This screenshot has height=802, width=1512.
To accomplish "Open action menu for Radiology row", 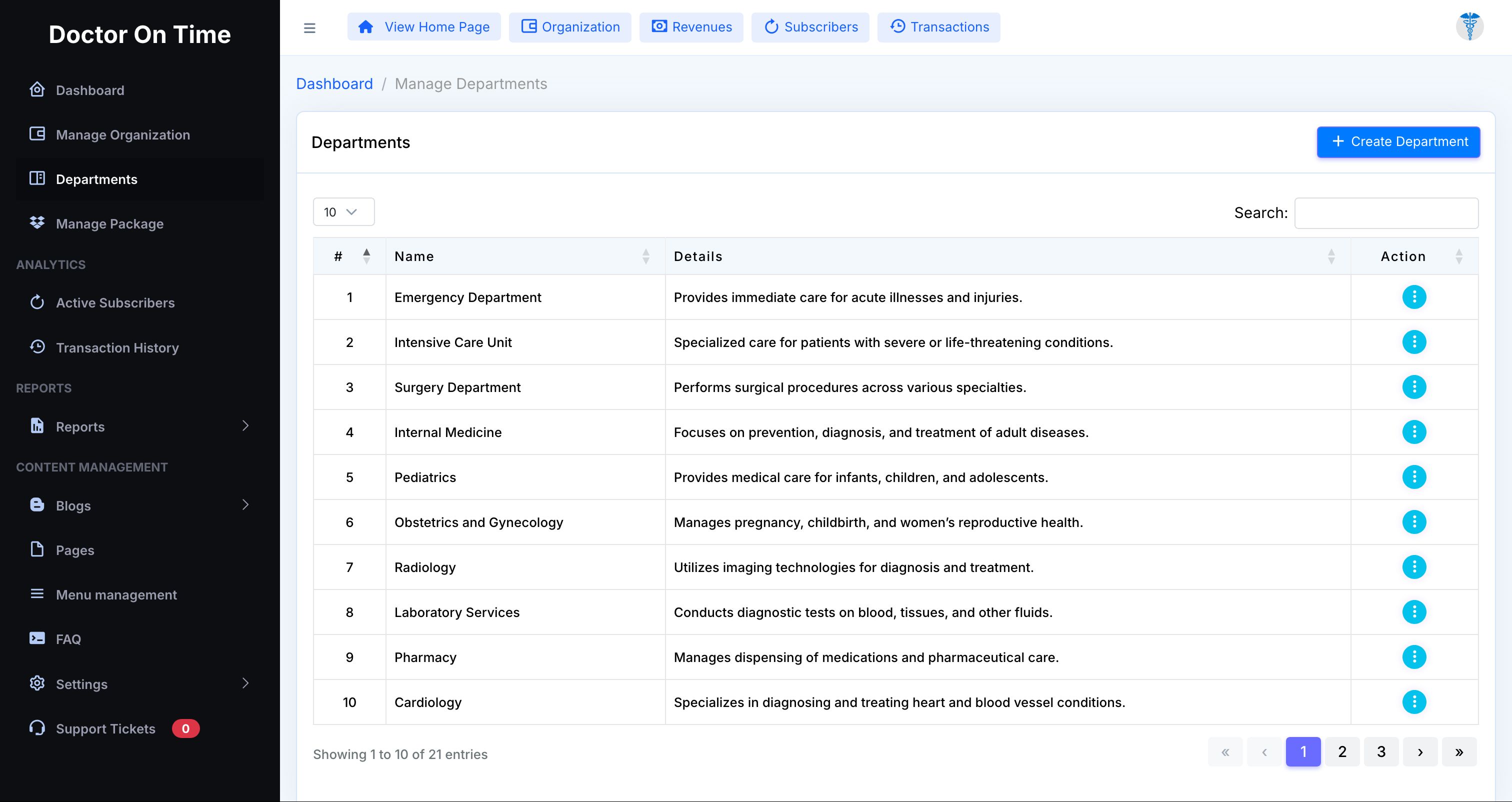I will (1413, 567).
